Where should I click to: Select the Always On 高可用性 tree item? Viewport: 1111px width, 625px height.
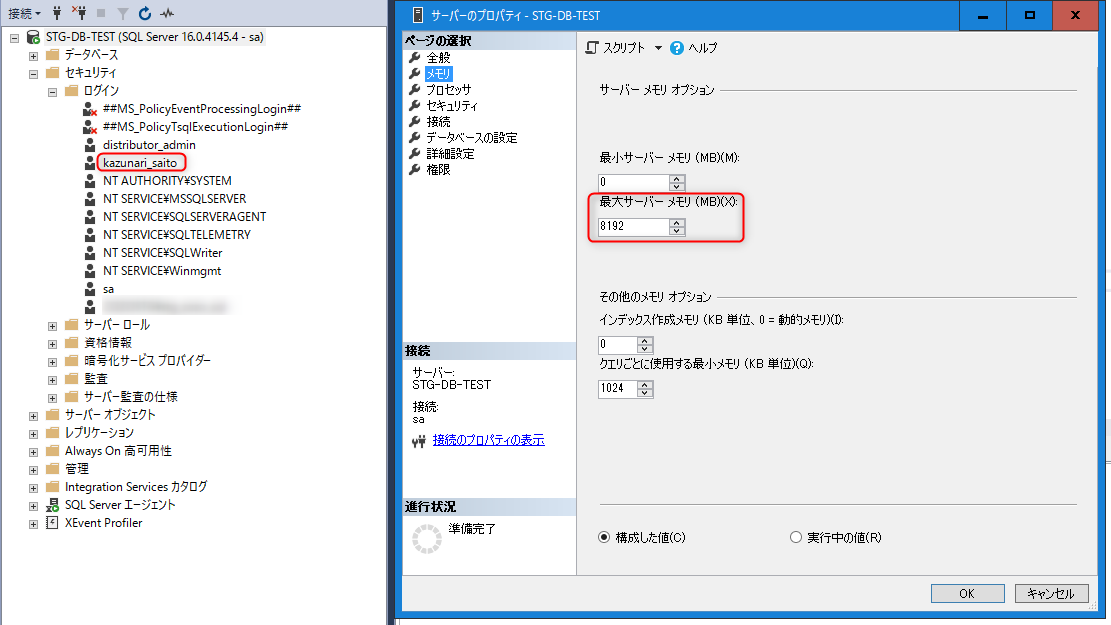(118, 451)
